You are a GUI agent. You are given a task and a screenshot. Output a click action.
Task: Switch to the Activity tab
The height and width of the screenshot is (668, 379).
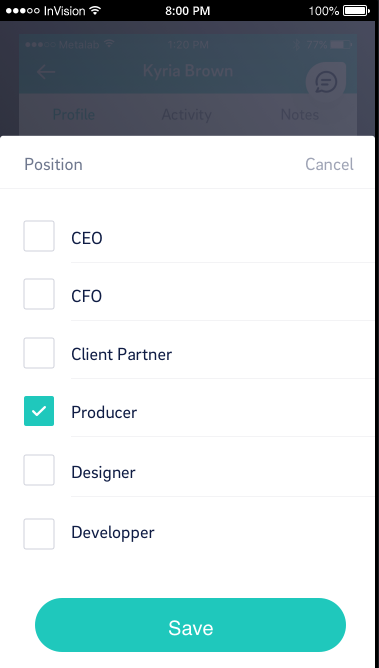point(187,115)
